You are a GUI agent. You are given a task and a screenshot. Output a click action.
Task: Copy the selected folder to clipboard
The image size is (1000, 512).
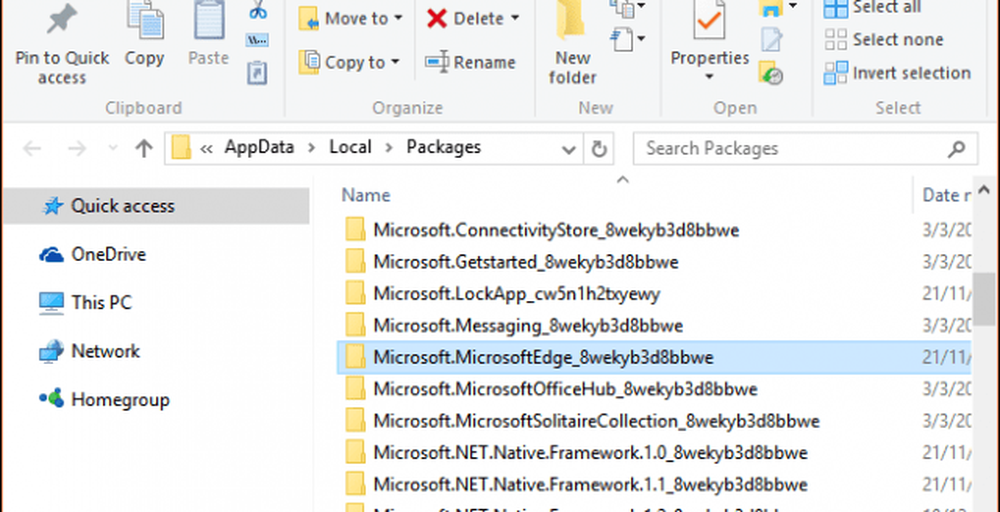click(x=144, y=35)
